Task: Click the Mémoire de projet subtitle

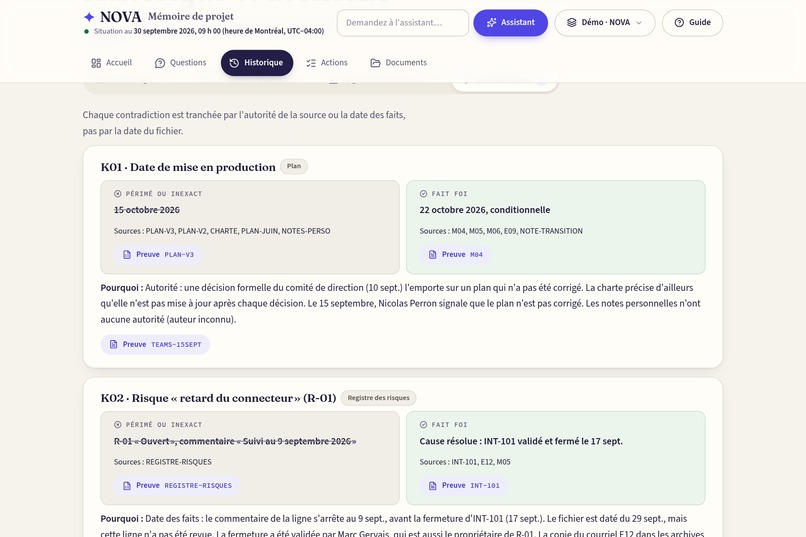Action: (191, 16)
